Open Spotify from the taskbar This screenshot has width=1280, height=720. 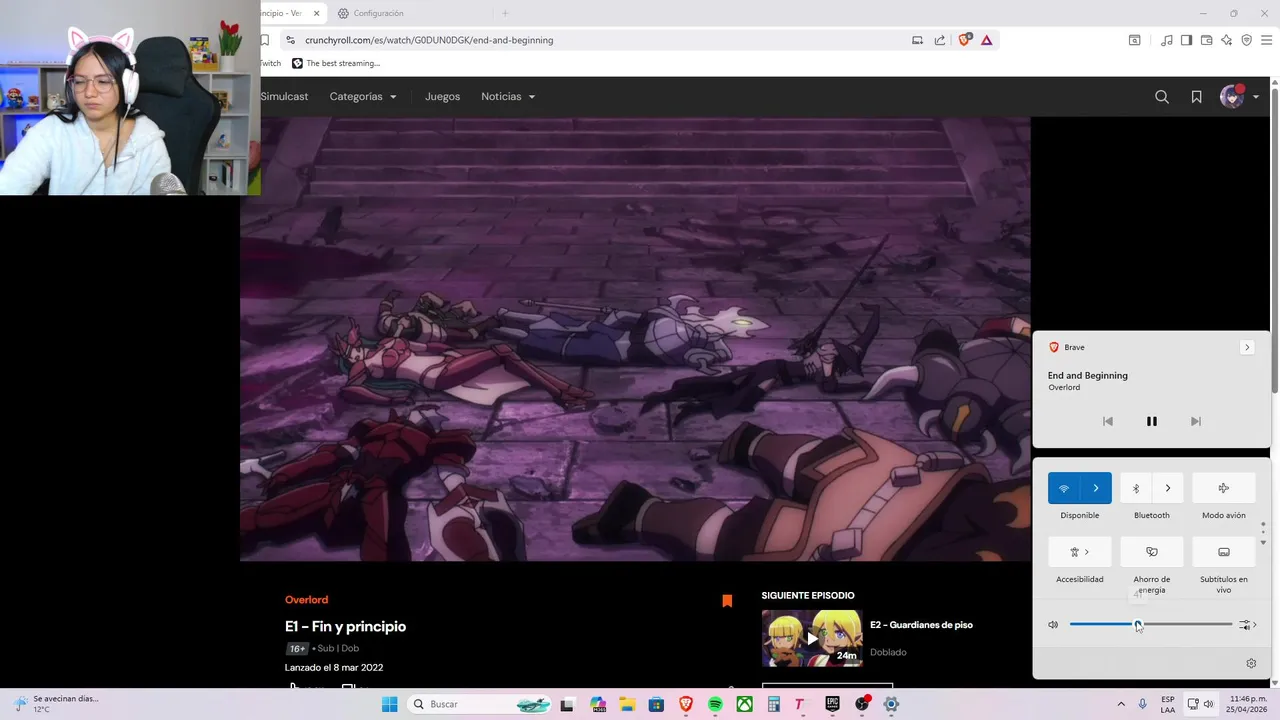(715, 704)
